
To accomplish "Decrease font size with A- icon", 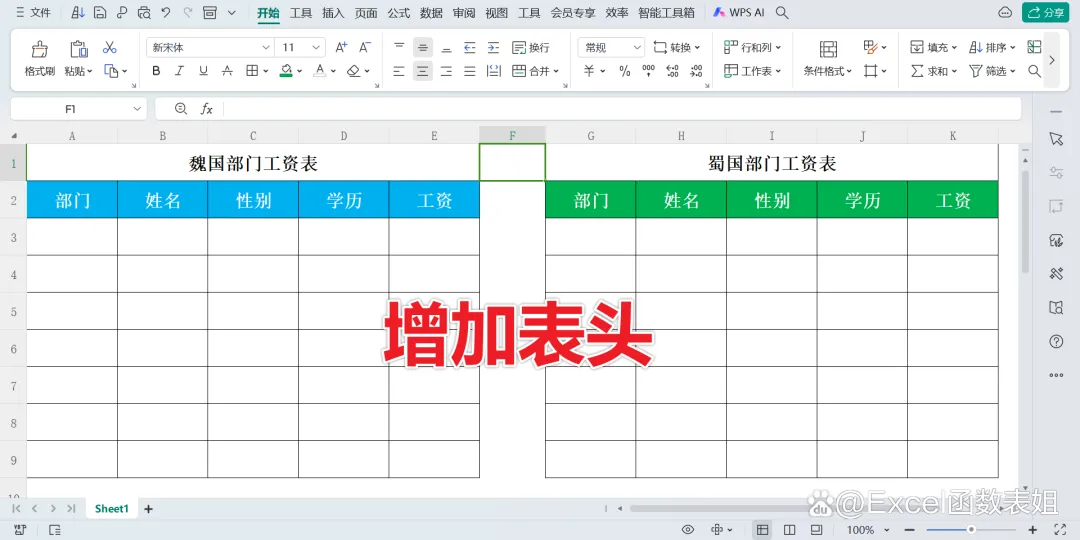I will pyautogui.click(x=365, y=48).
